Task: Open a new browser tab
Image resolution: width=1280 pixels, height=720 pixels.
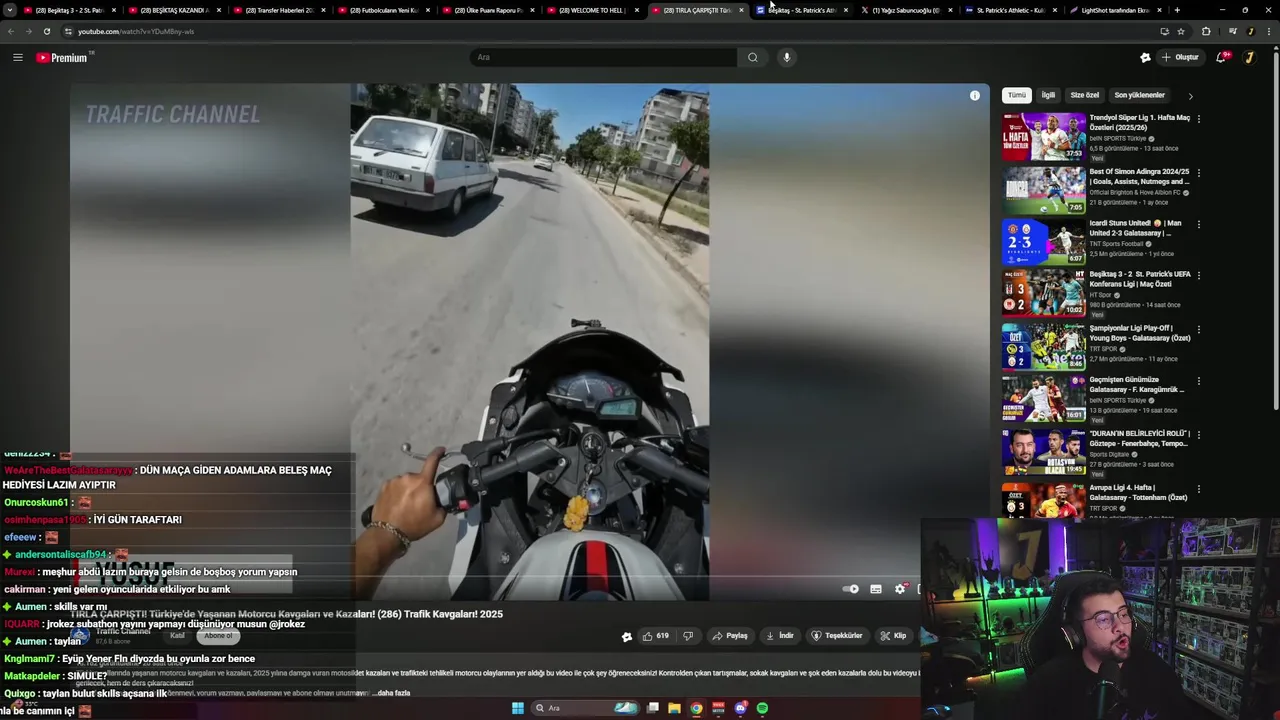Action: 1177,10
